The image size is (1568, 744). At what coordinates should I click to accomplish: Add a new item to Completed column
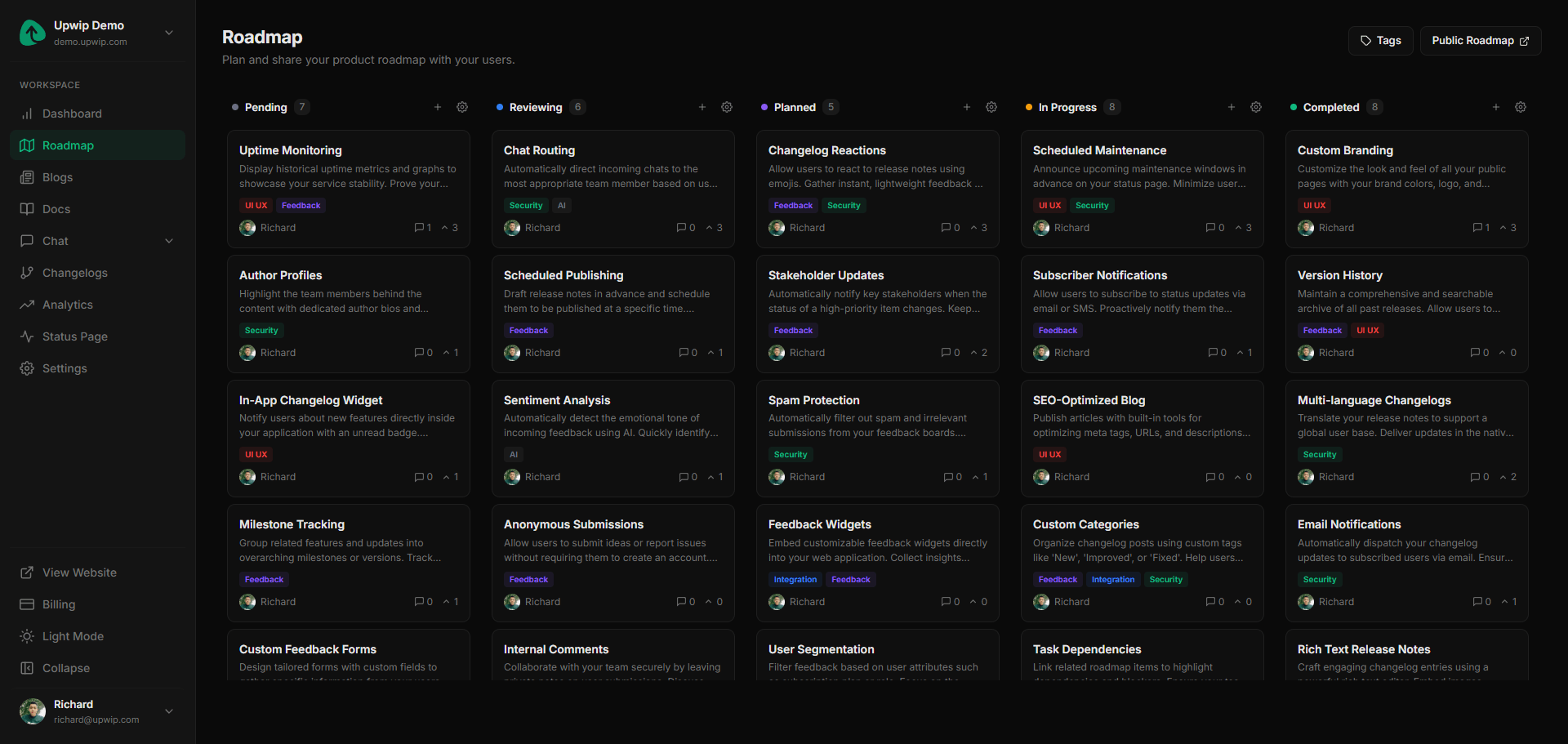[x=1496, y=107]
